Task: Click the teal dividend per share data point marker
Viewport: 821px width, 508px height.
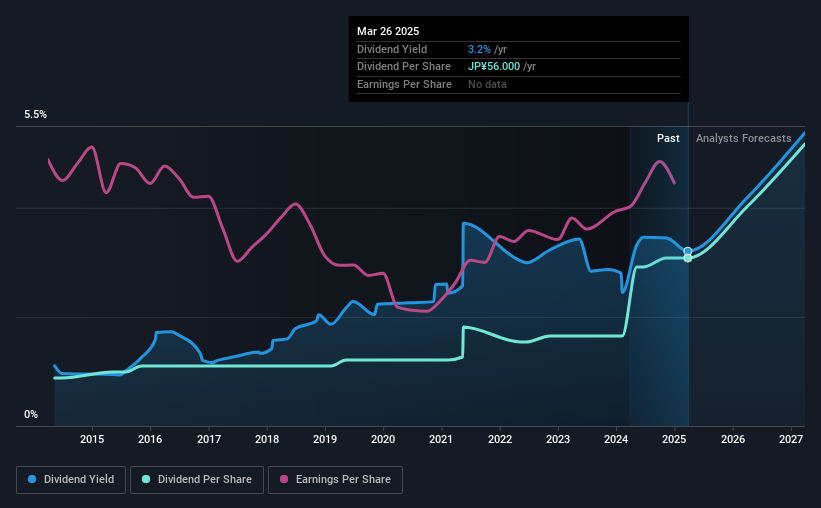Action: (688, 258)
